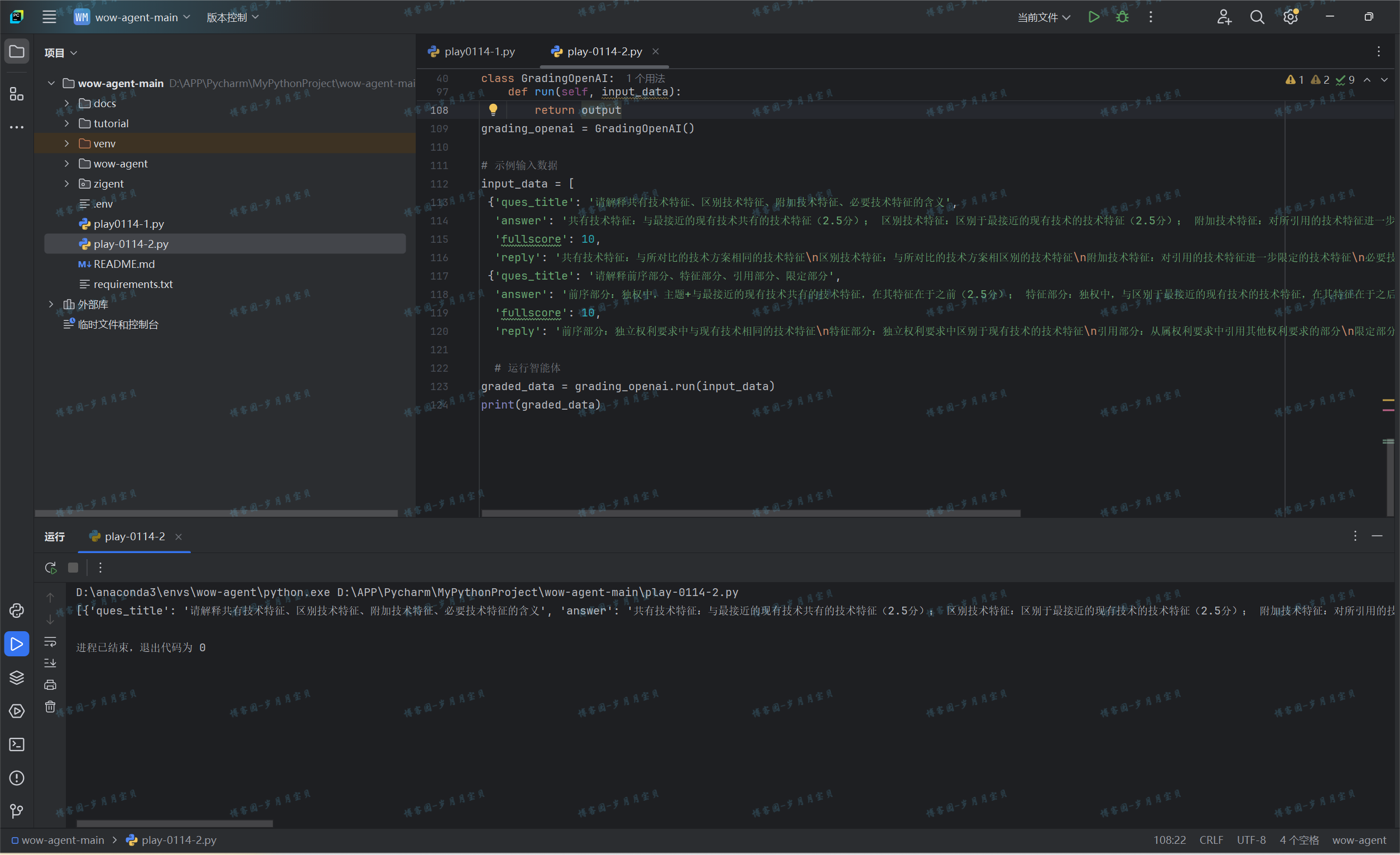
Task: Expand the 外部库 node
Action: [x=51, y=305]
